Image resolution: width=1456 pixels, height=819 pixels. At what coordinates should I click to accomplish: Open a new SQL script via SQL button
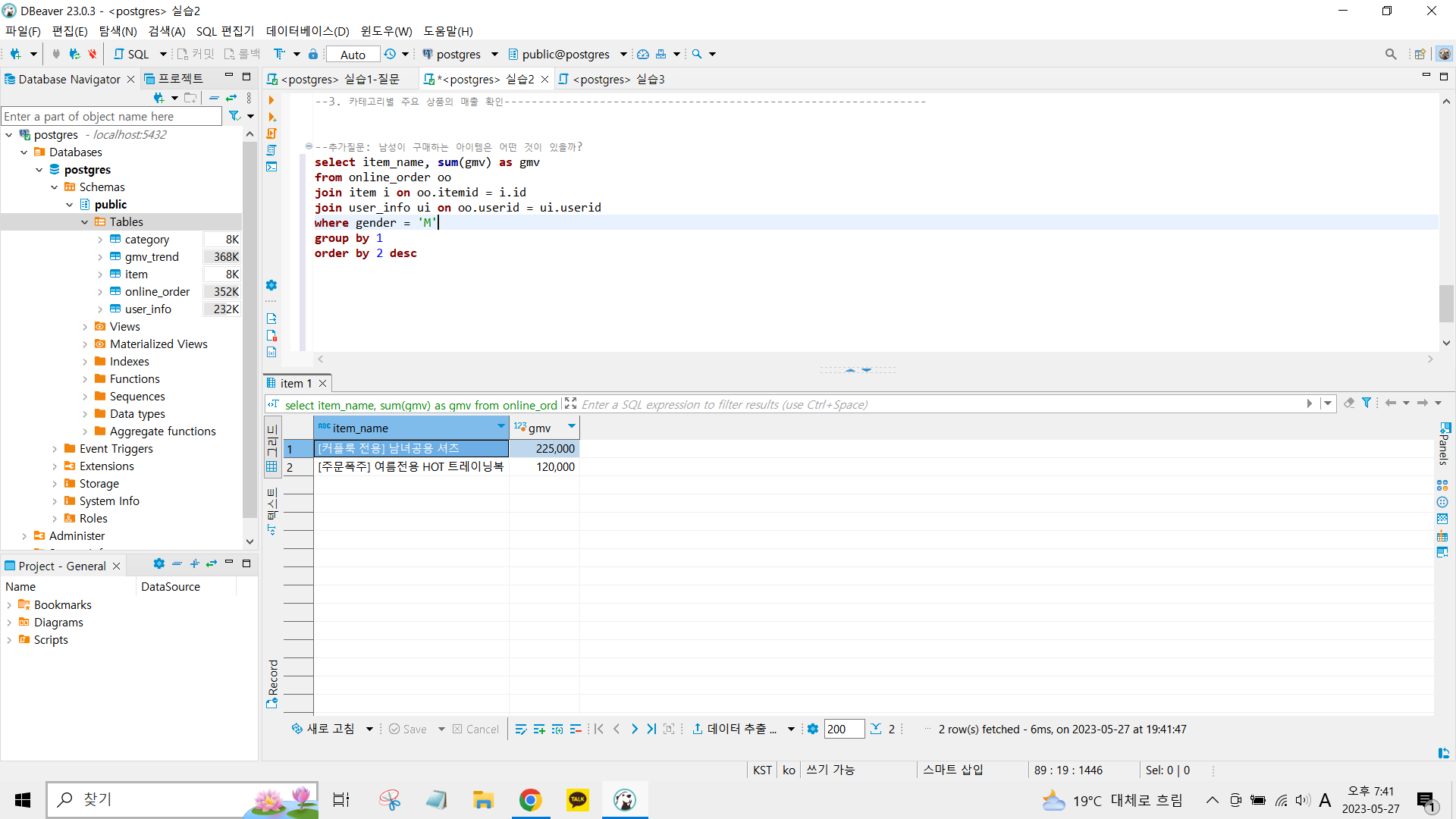131,54
